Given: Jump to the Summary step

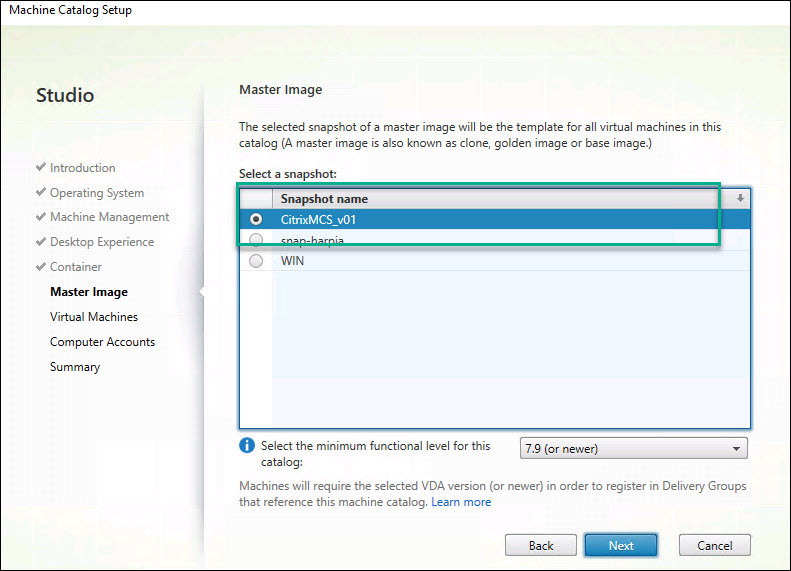Looking at the screenshot, I should tap(75, 367).
